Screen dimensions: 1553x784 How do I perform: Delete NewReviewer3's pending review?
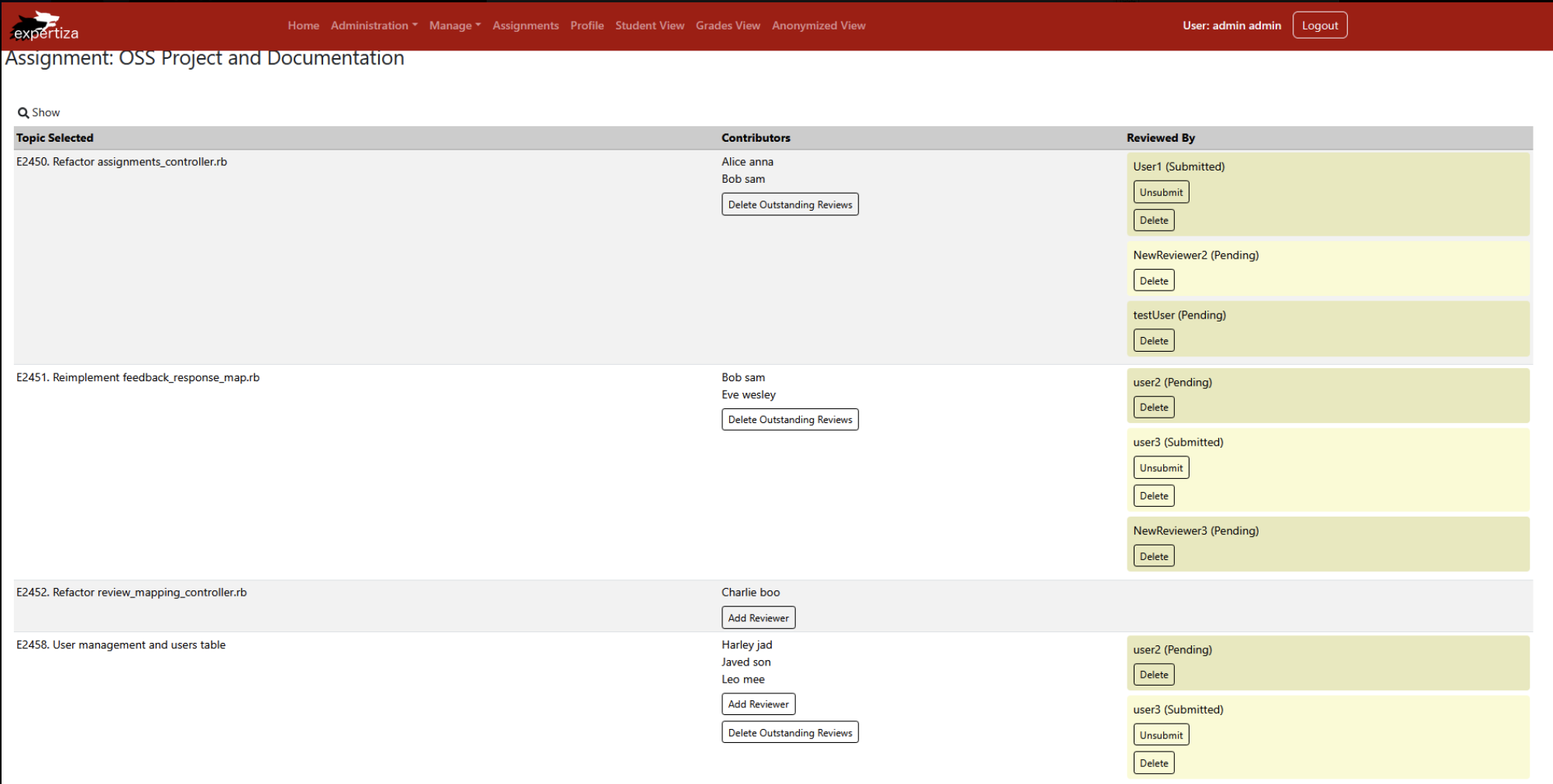pos(1153,556)
